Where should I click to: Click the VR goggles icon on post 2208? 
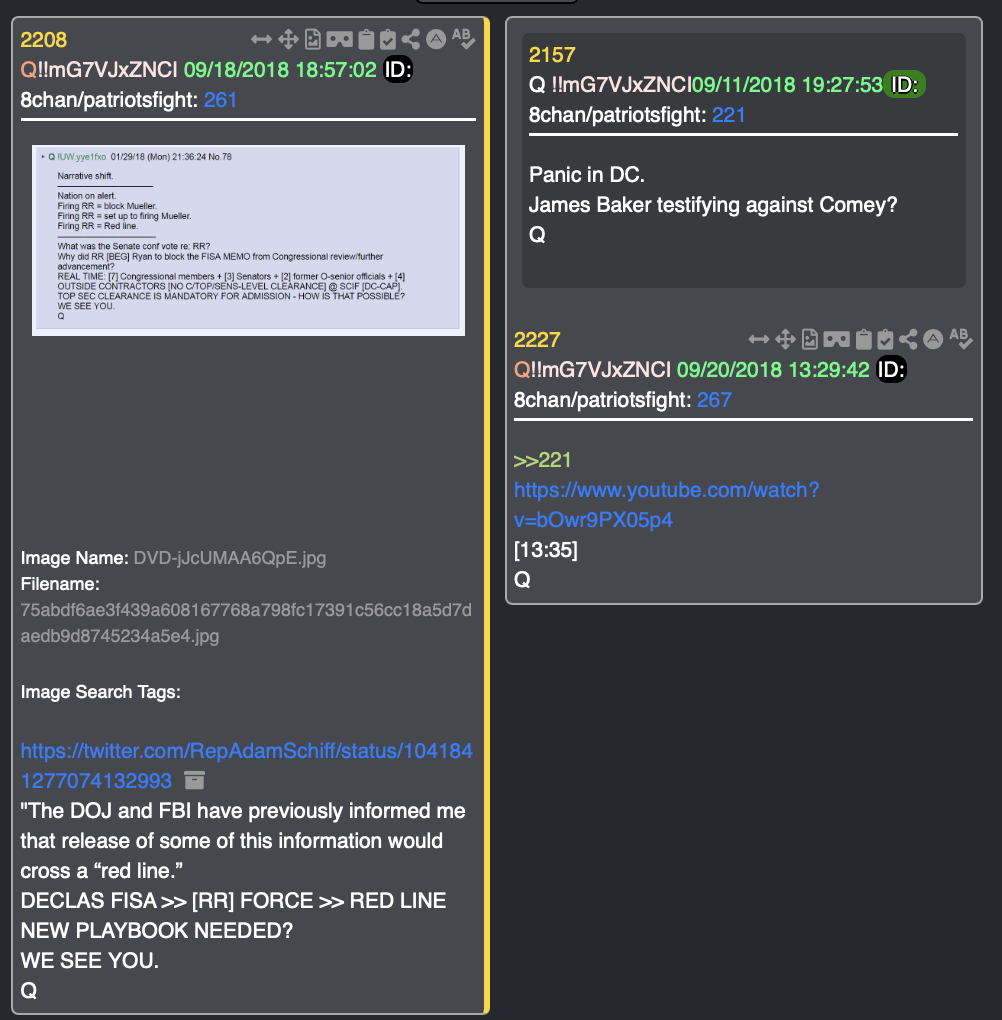pos(340,40)
